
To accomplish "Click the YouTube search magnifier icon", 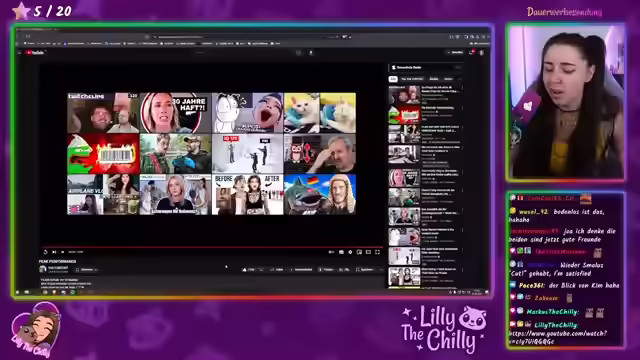I will pyautogui.click(x=298, y=53).
